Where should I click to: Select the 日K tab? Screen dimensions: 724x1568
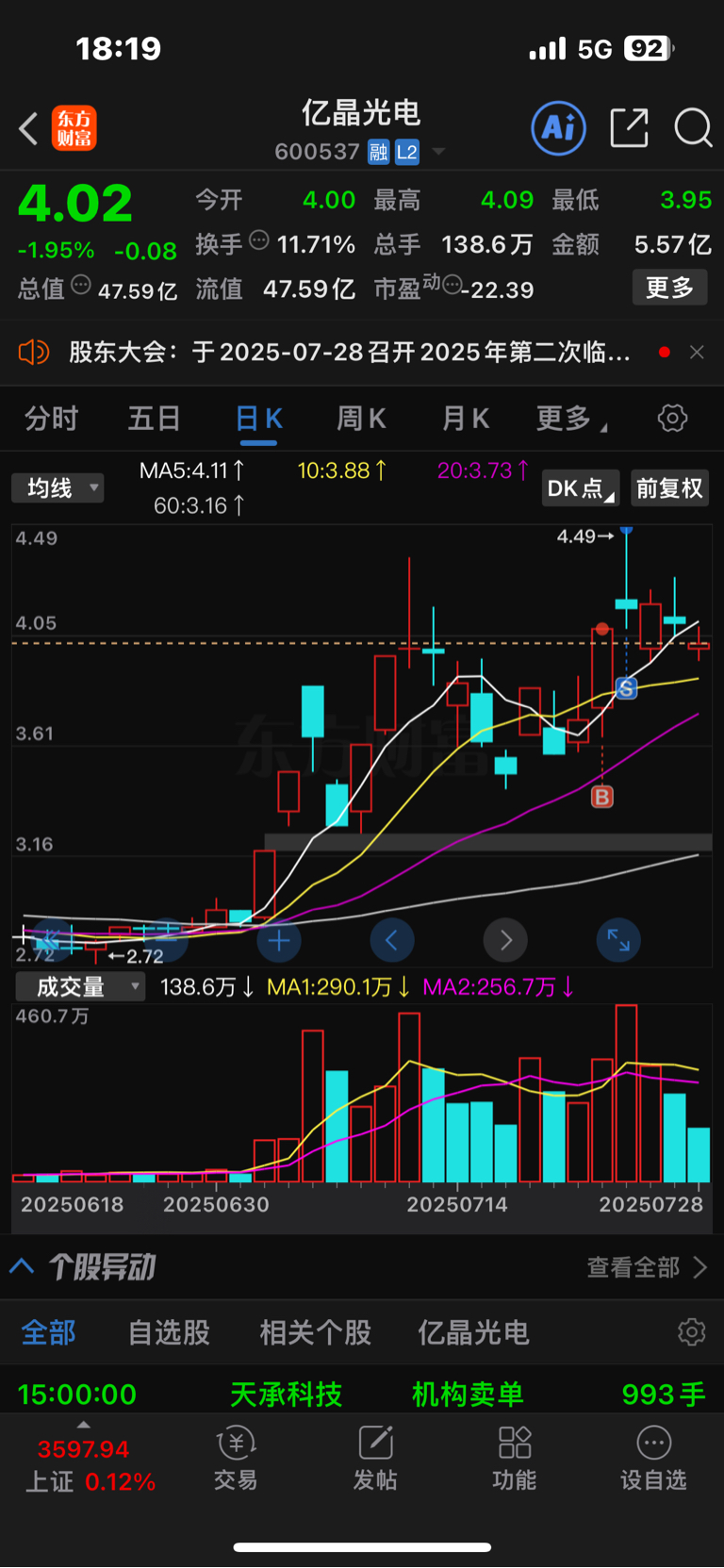[x=258, y=419]
